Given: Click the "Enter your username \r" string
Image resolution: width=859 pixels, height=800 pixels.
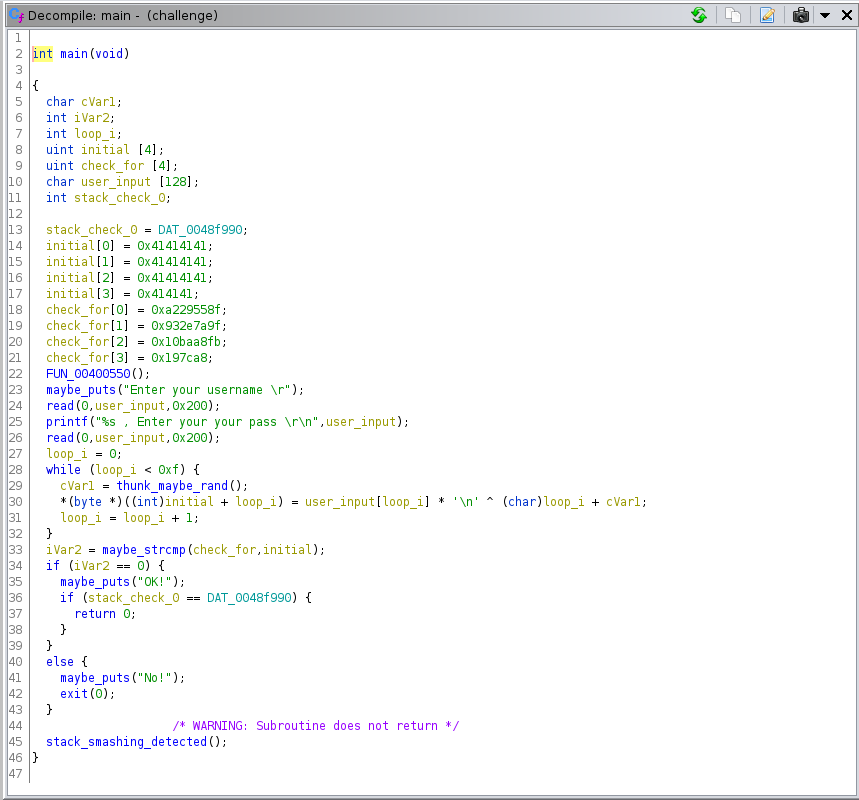Looking at the screenshot, I should click(x=207, y=390).
